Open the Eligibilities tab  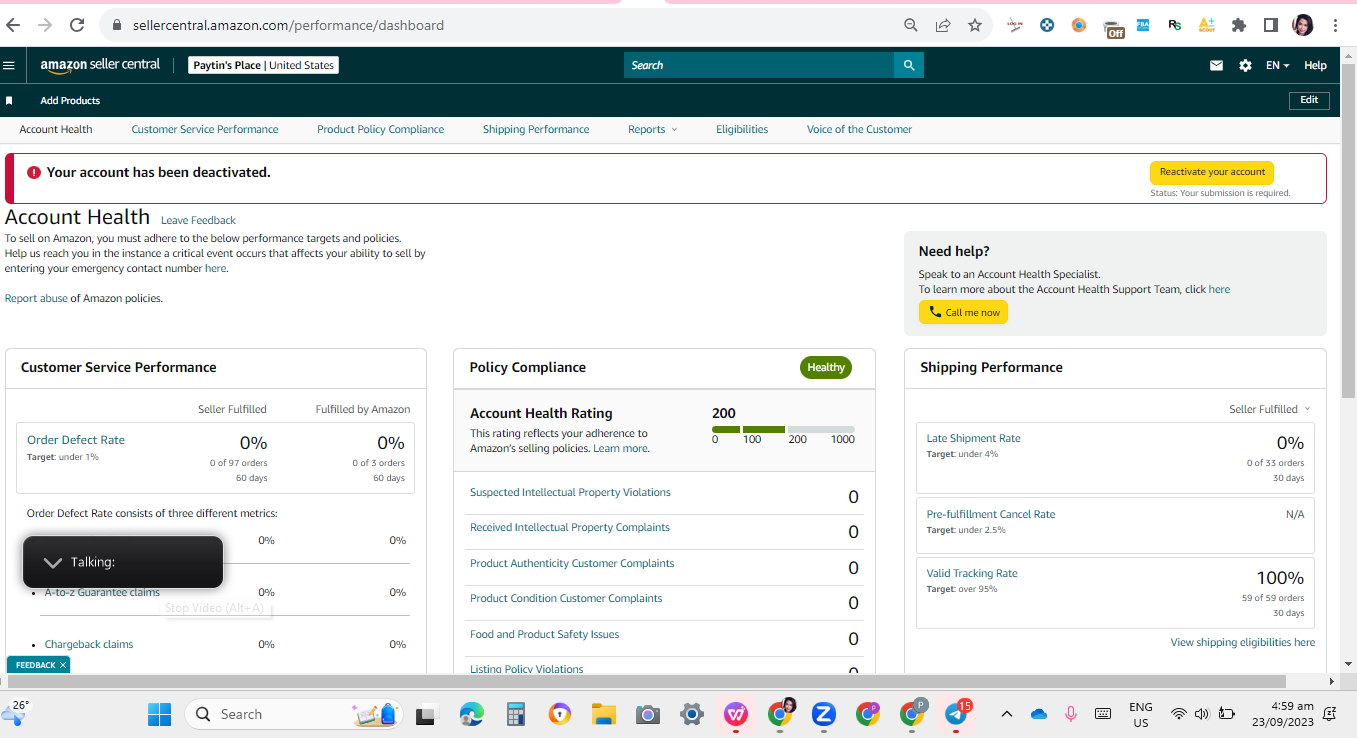(x=742, y=129)
